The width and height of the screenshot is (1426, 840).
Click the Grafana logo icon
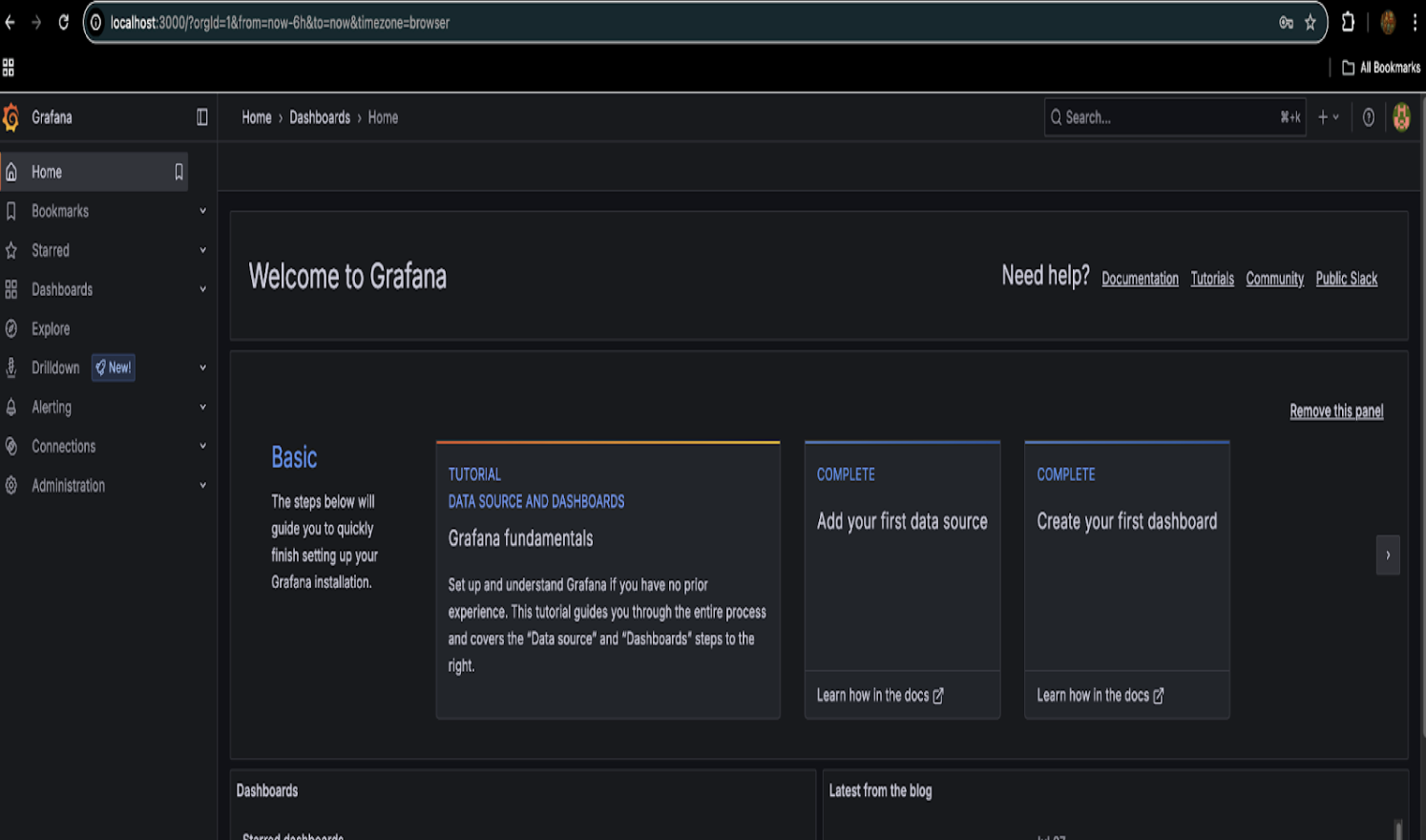click(11, 117)
